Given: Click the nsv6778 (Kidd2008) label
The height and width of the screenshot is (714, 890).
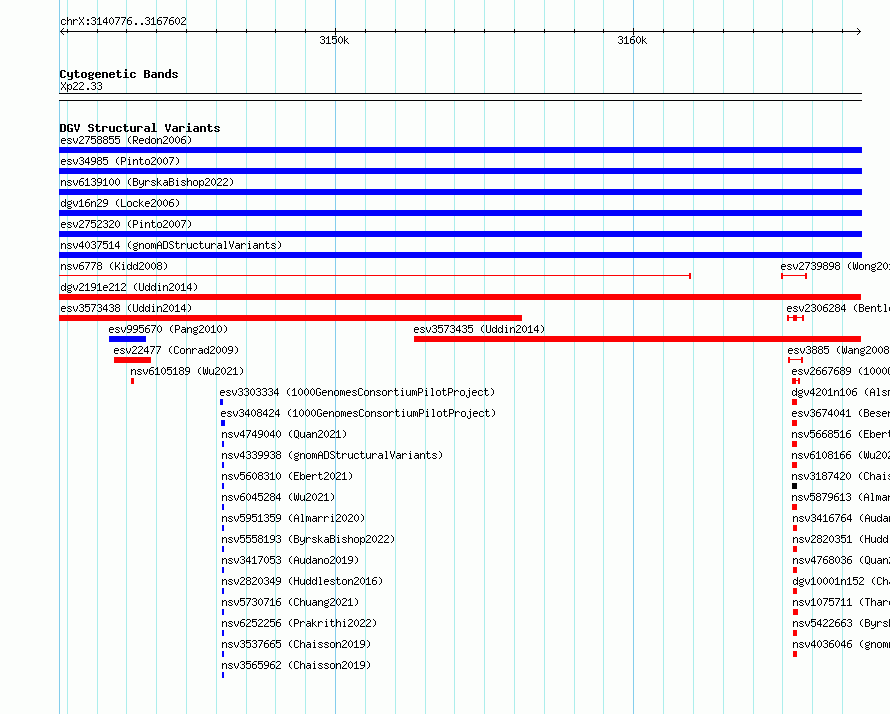Looking at the screenshot, I should (114, 266).
